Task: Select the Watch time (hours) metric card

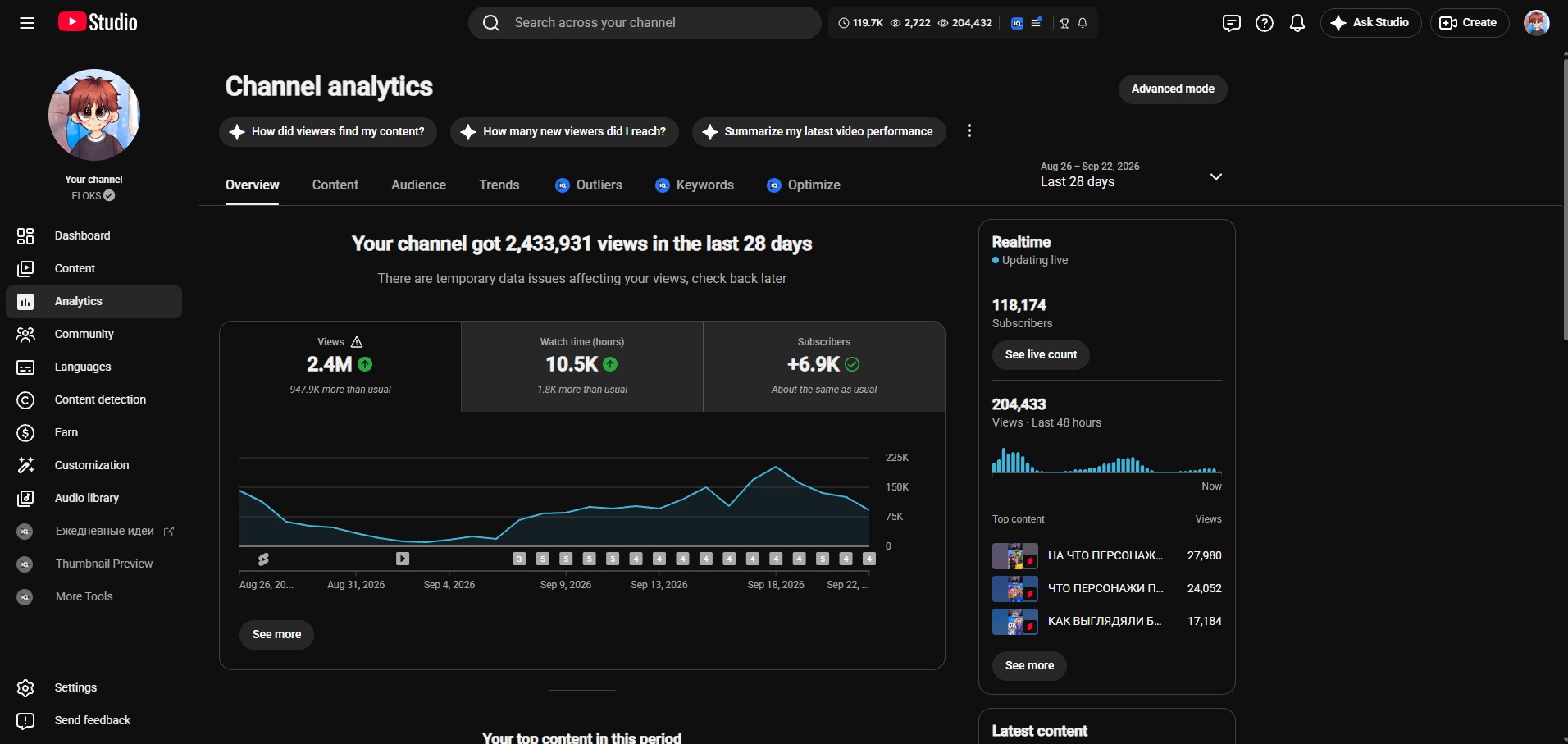Action: click(x=582, y=366)
